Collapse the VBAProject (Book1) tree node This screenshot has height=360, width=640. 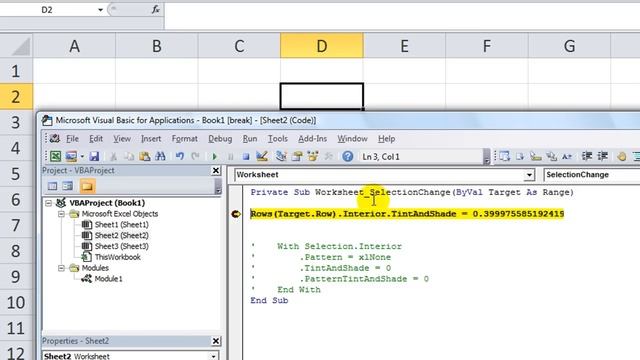click(49, 203)
